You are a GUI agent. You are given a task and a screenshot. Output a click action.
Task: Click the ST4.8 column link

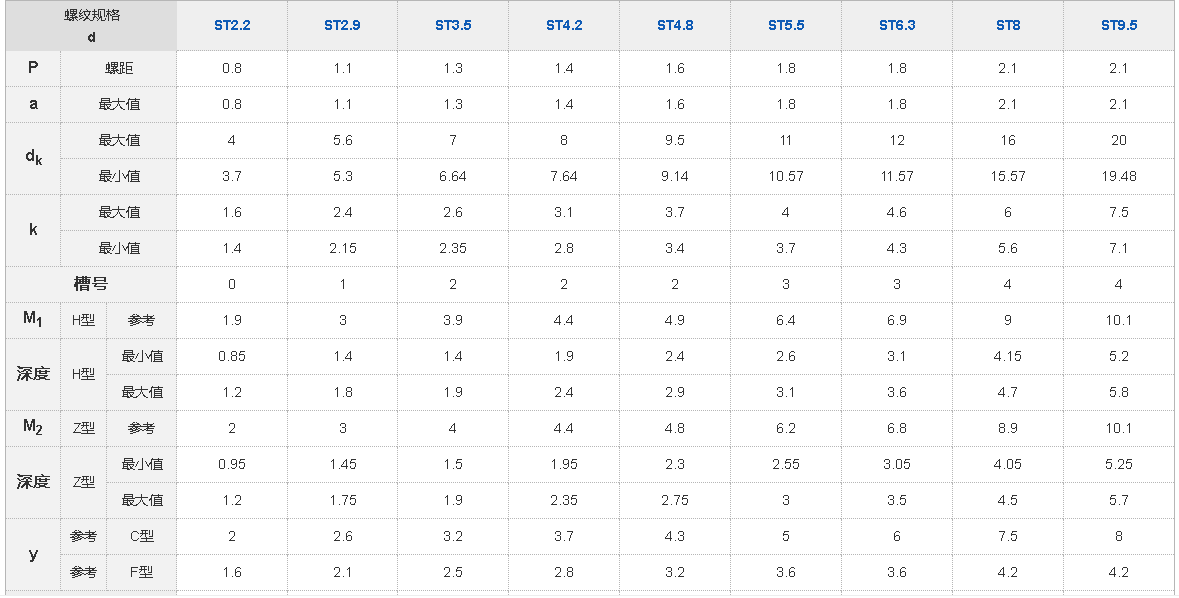pyautogui.click(x=675, y=25)
